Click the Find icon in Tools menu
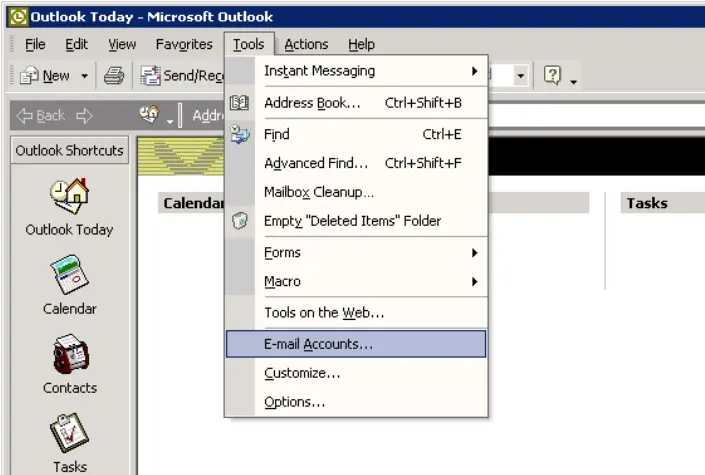Screen dimensions: 705x475 pos(239,134)
